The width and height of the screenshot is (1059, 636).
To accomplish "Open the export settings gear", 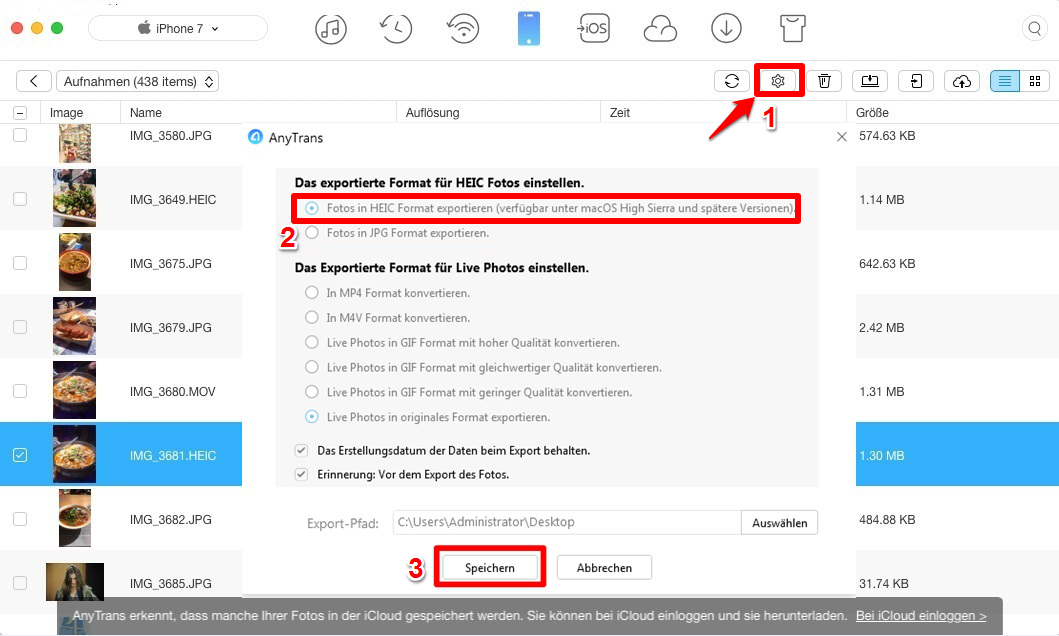I will click(x=778, y=81).
